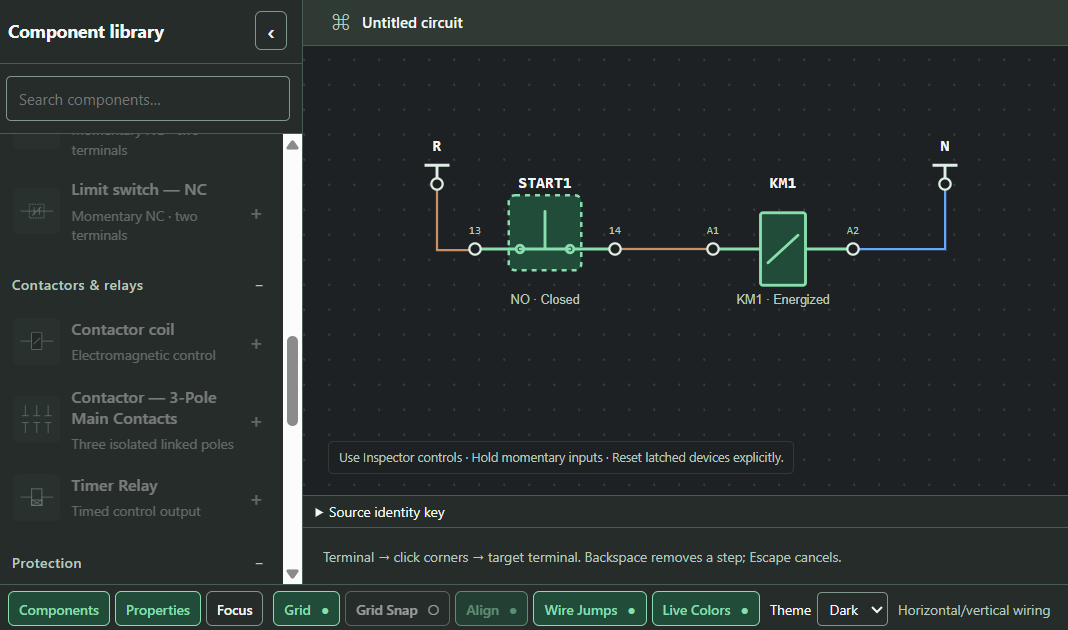
Task: Toggle Focus mode
Action: [234, 609]
